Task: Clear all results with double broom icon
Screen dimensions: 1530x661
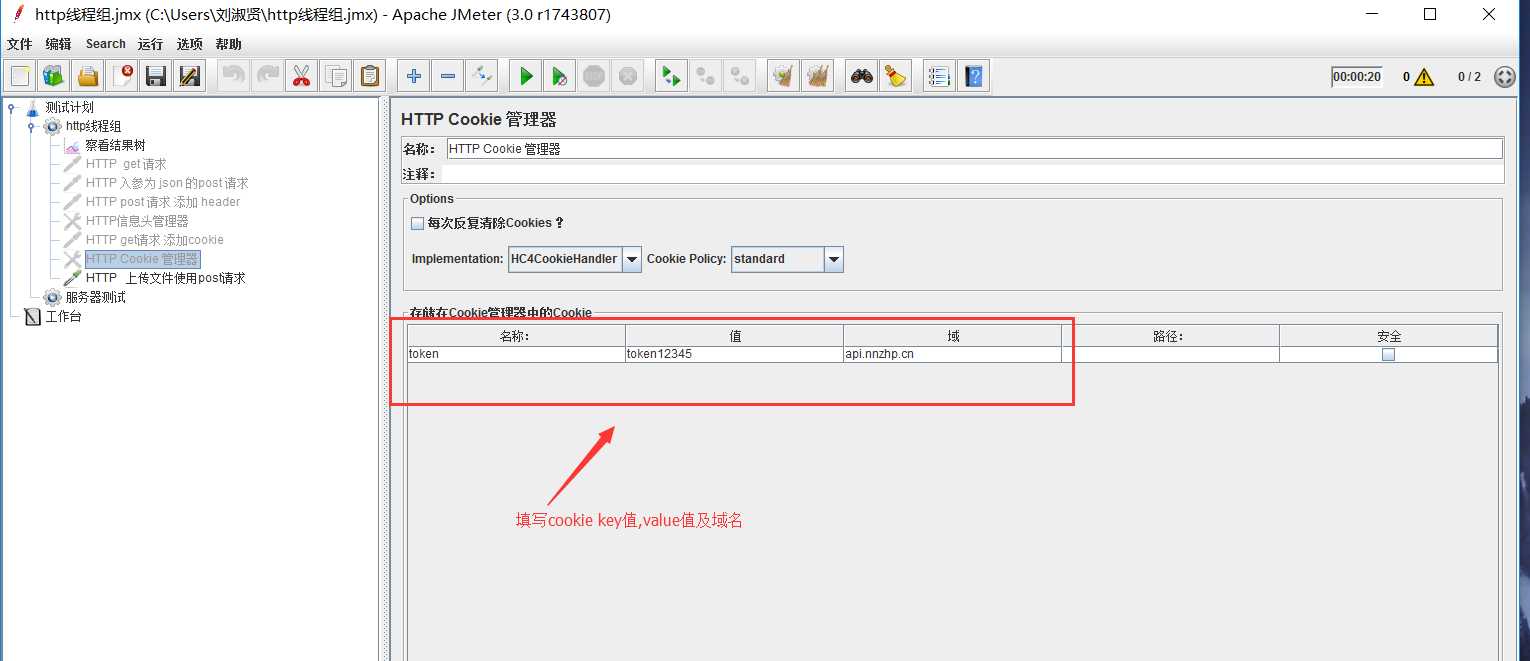Action: 818,76
